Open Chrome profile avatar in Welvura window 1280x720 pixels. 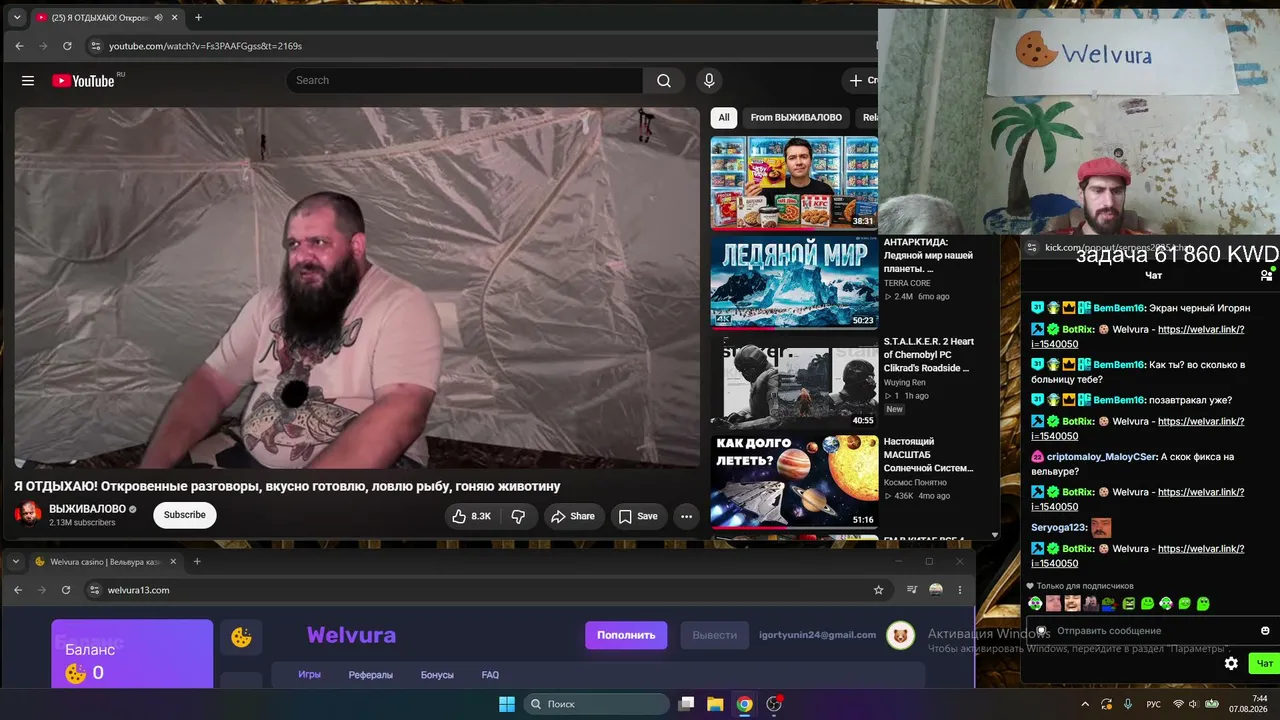(936, 590)
